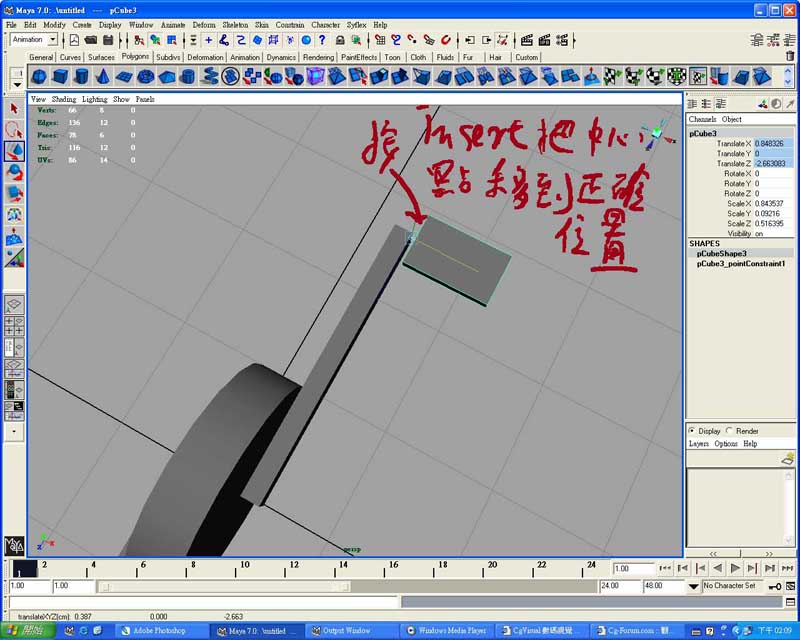Click the shelf trash can icon
Screen dimensions: 800x640
(790, 56)
